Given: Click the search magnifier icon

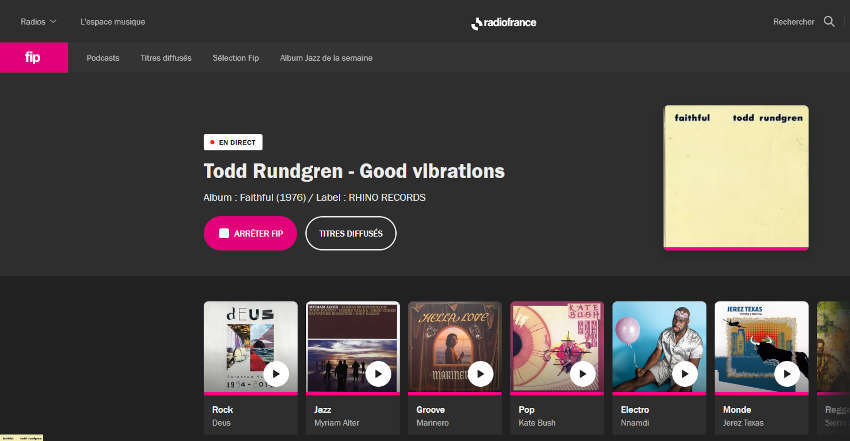Looking at the screenshot, I should point(829,22).
